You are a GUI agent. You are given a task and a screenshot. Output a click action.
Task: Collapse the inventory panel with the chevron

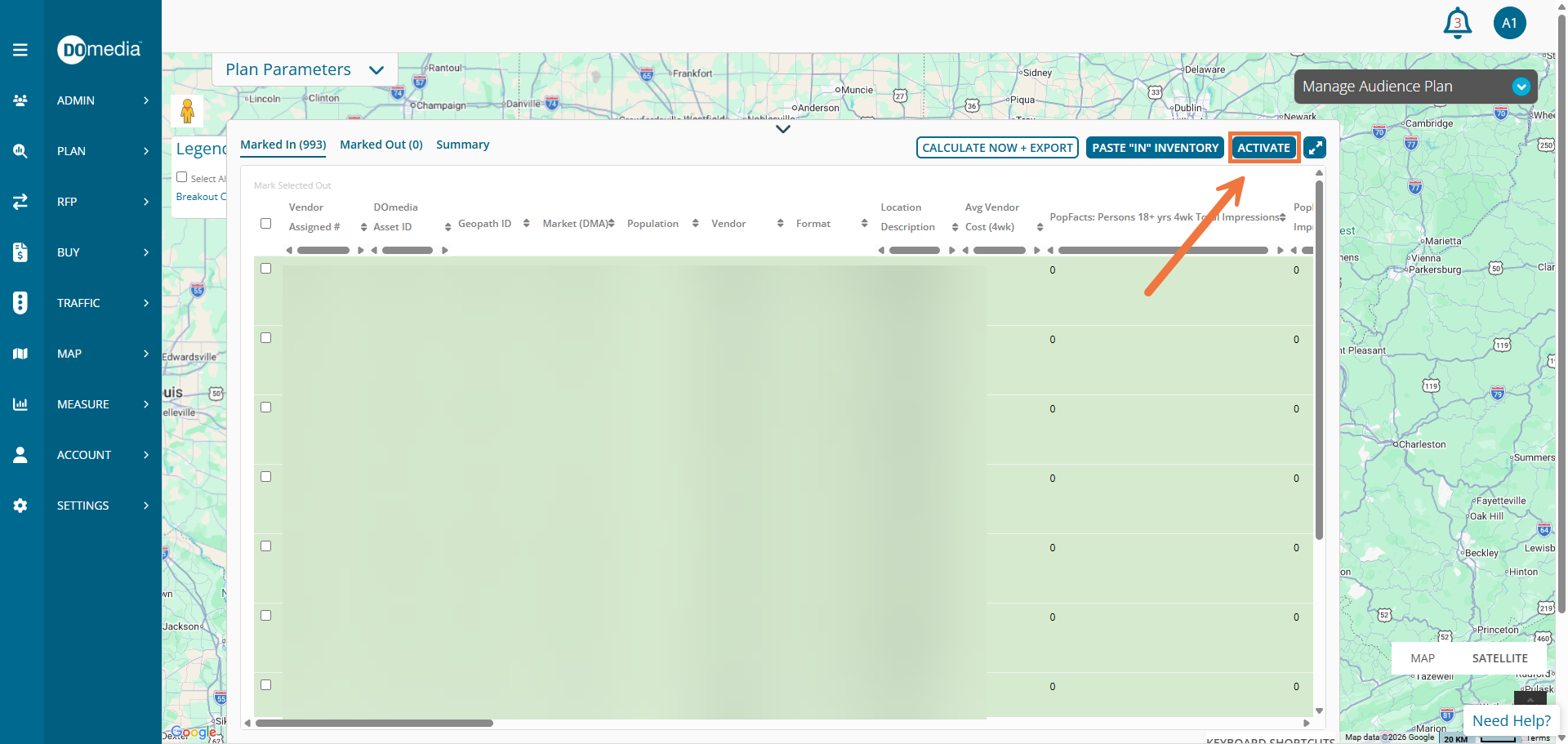click(782, 129)
